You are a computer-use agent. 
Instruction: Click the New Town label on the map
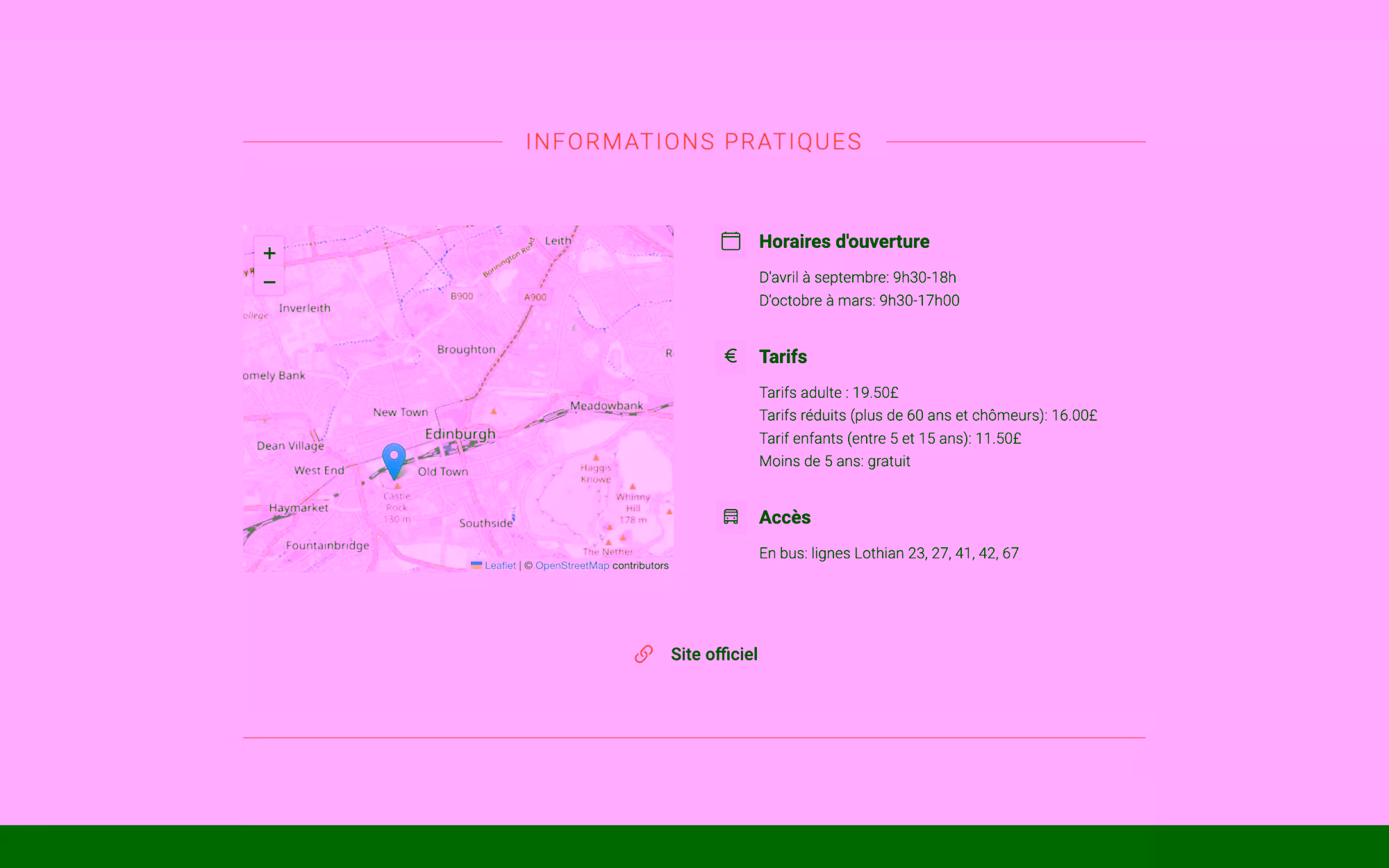401,412
